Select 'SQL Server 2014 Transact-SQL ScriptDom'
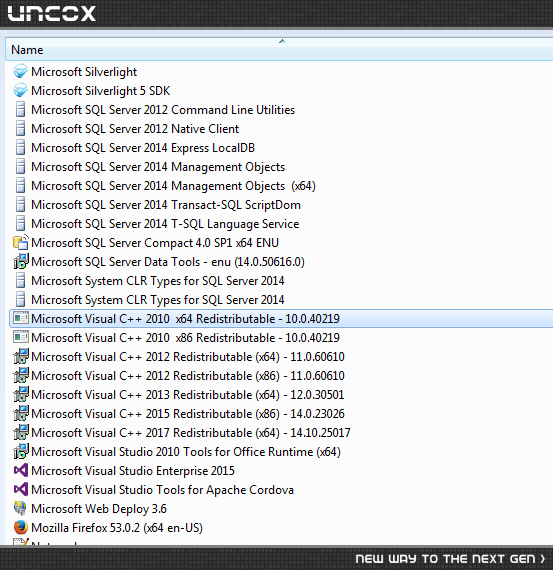Image resolution: width=553 pixels, height=570 pixels. coord(166,205)
